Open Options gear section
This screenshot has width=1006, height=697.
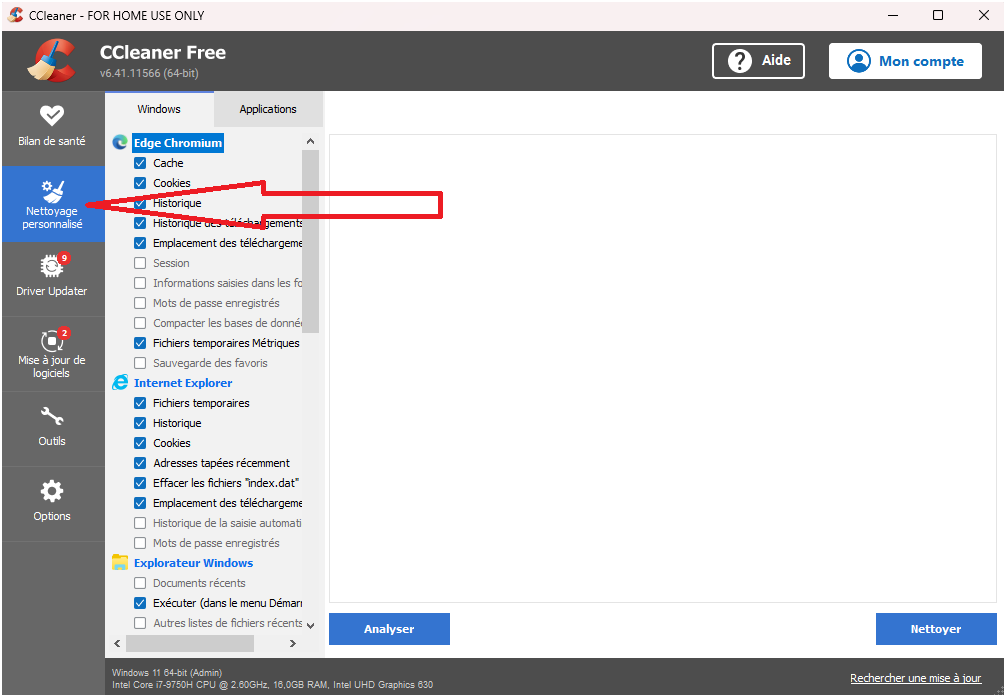pos(52,504)
